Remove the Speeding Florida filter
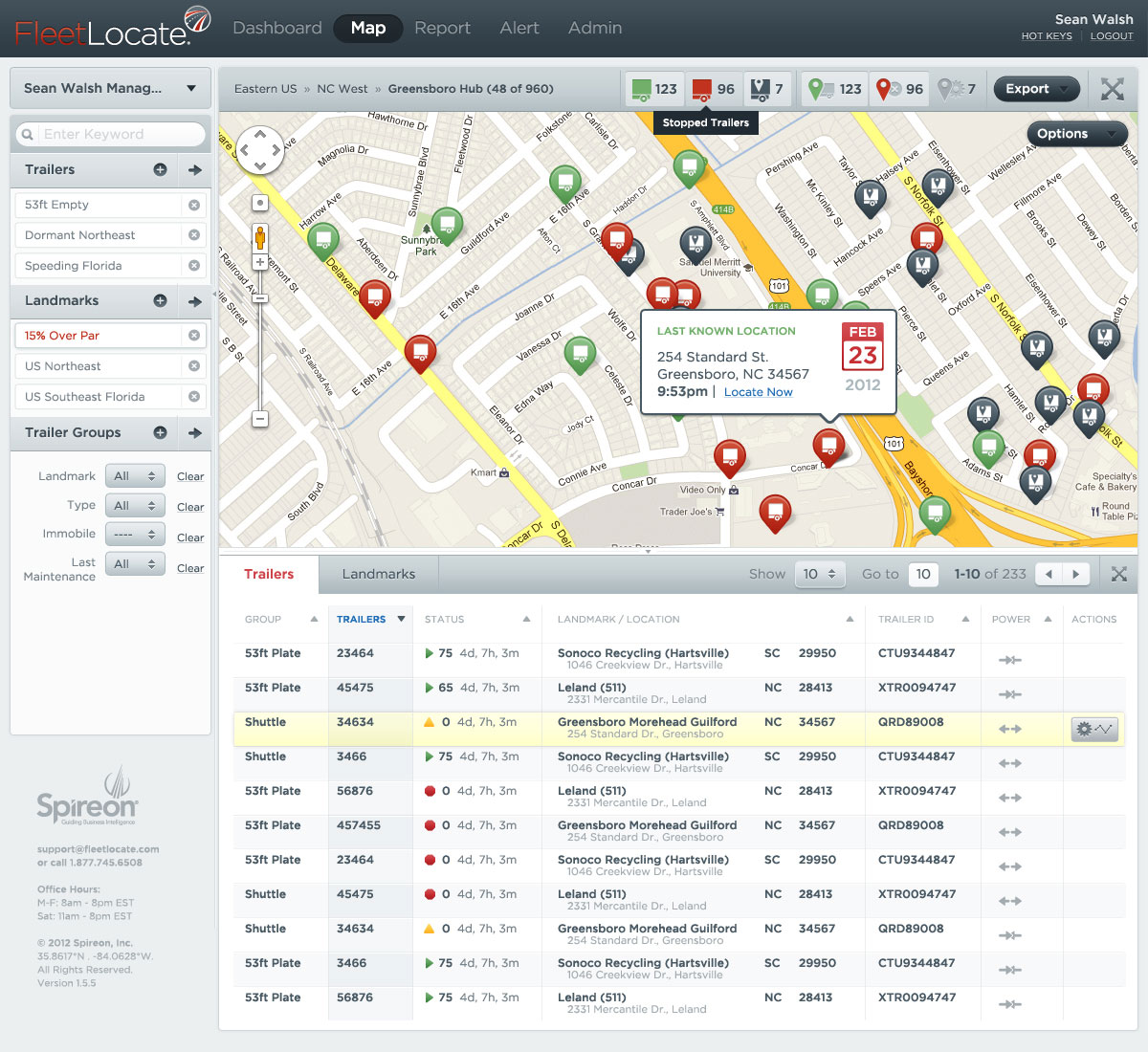This screenshot has height=1052, width=1148. 194,266
